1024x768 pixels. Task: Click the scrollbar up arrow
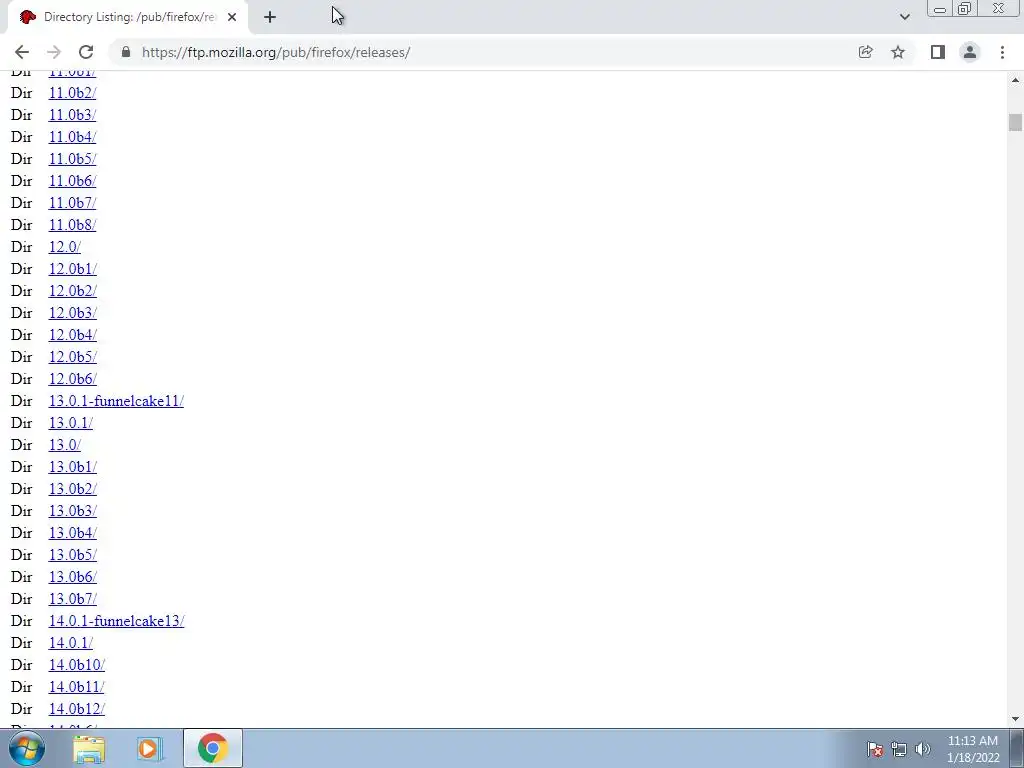(1015, 80)
